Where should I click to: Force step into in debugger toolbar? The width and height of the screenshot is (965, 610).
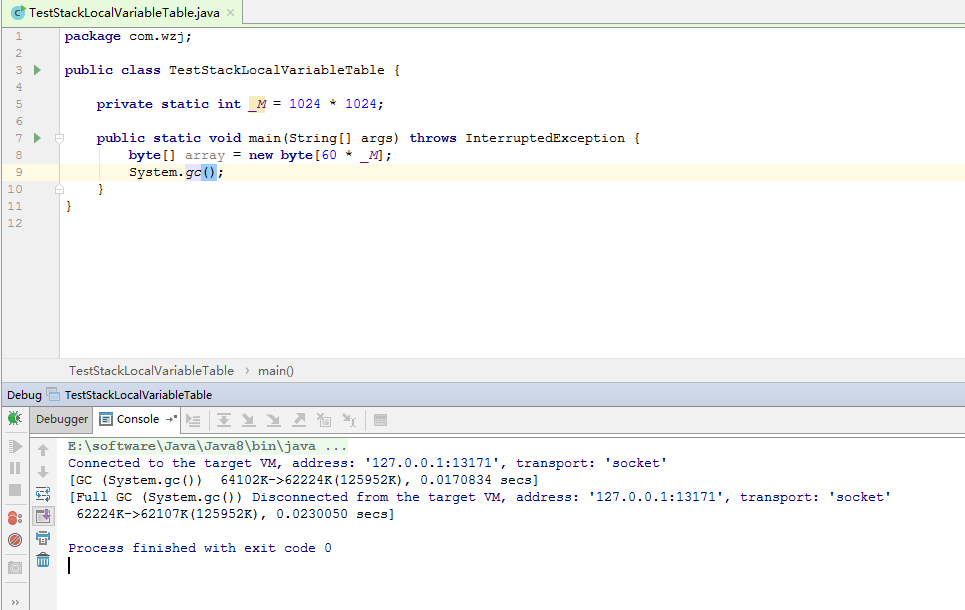(273, 420)
